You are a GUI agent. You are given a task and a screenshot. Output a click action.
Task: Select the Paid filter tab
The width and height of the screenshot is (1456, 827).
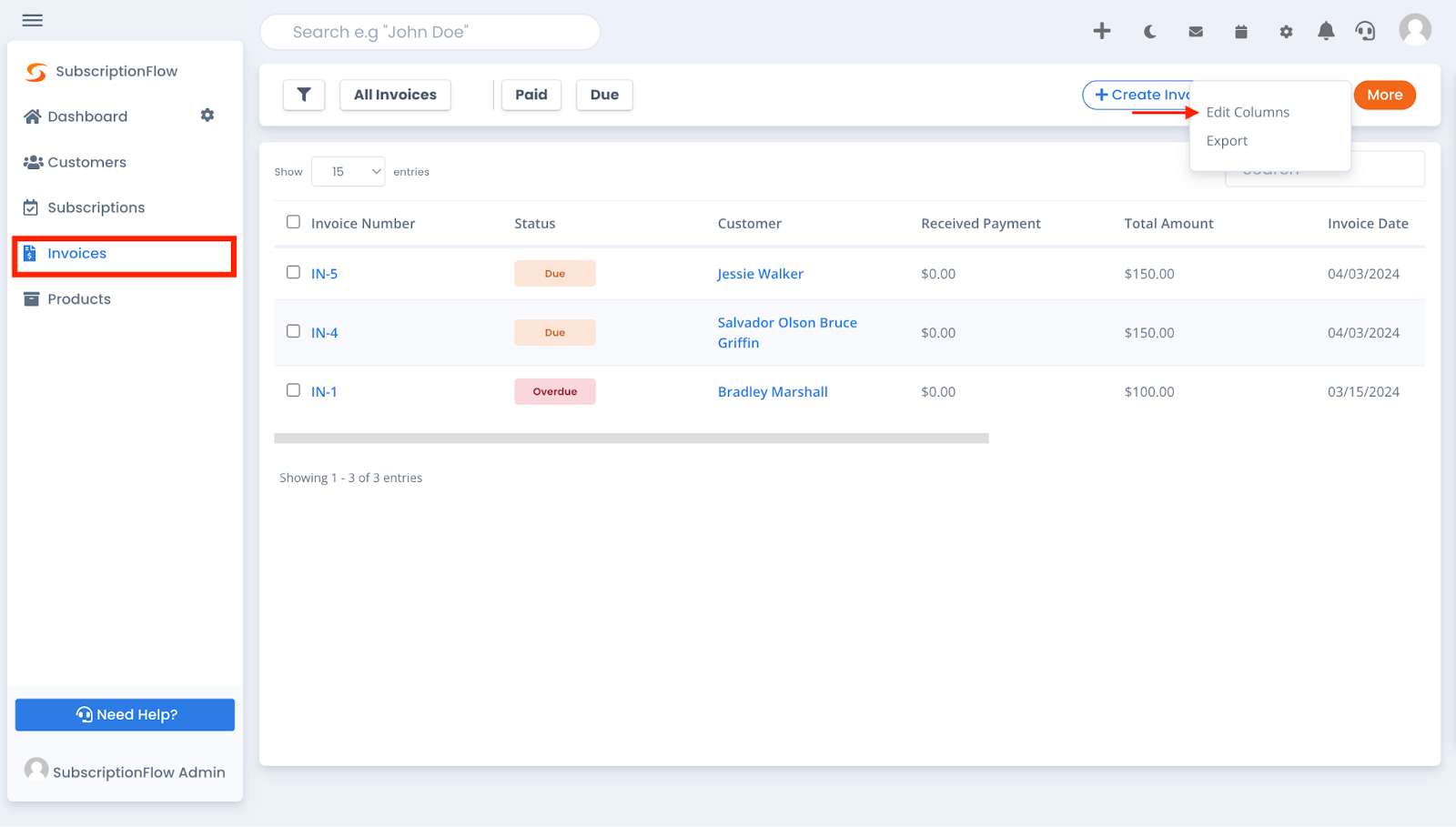(x=531, y=95)
